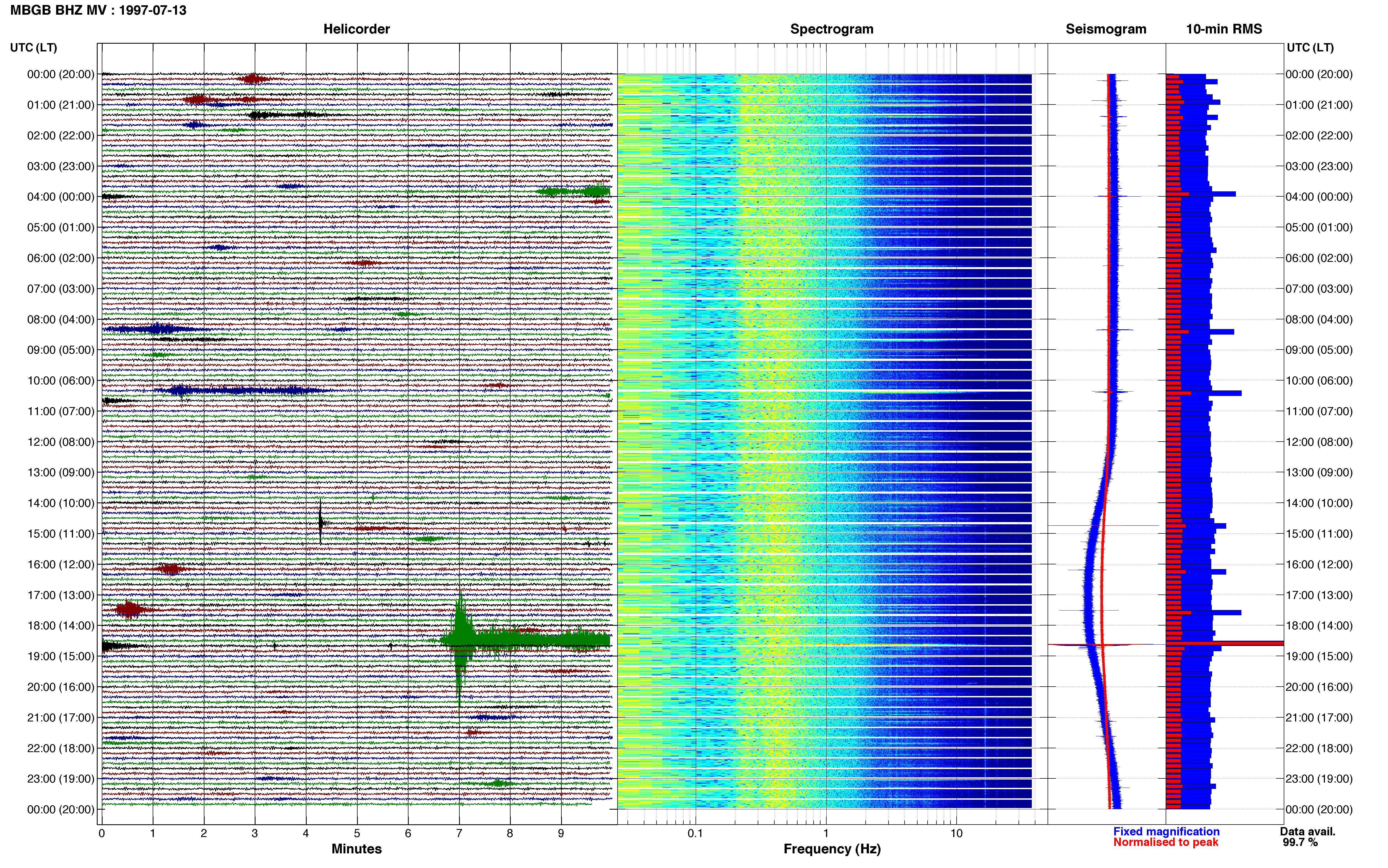The width and height of the screenshot is (1388, 868).
Task: Click the blue 'Fixed magnification' legend text
Action: (x=1166, y=831)
